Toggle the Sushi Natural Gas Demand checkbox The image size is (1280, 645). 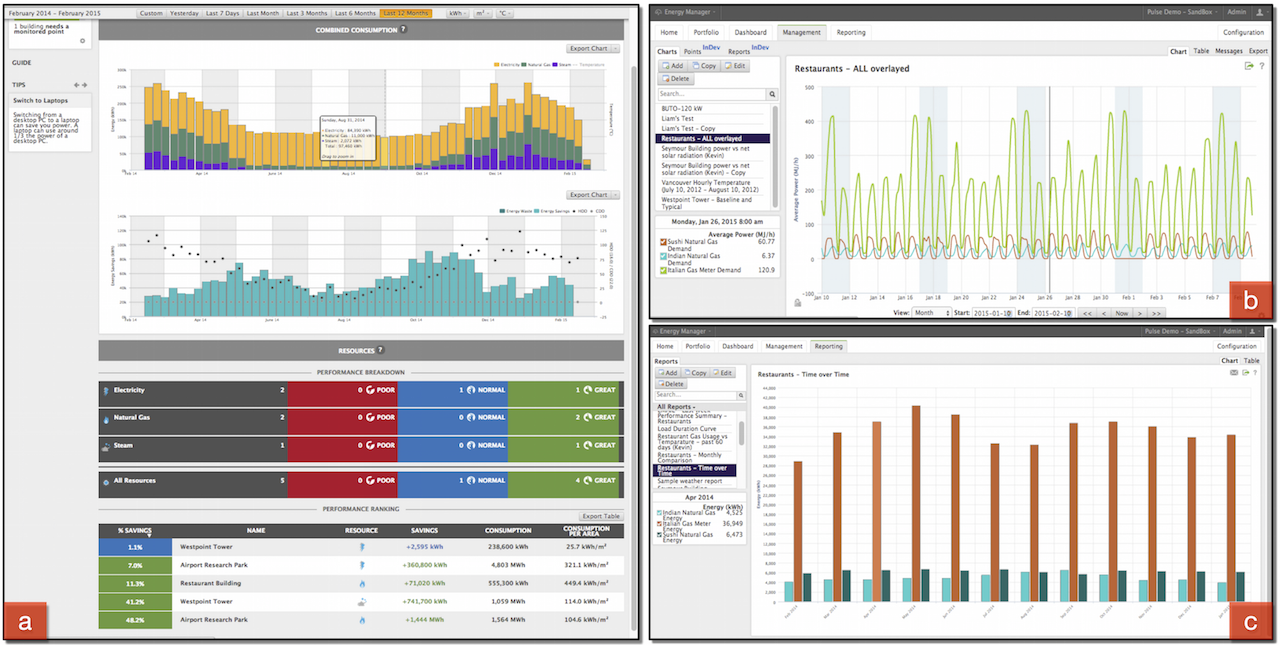[662, 241]
